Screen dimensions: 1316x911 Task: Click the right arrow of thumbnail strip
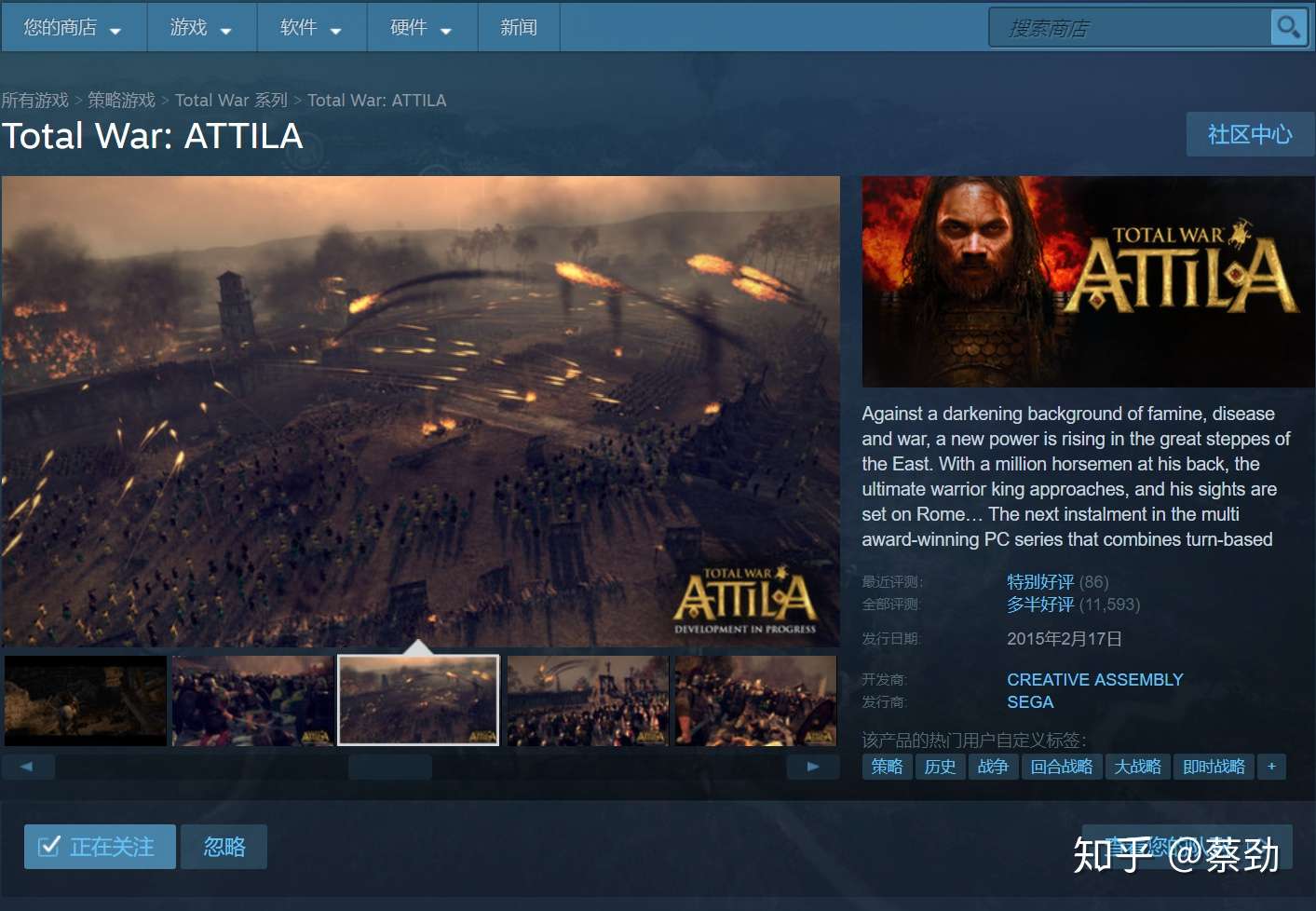(813, 767)
